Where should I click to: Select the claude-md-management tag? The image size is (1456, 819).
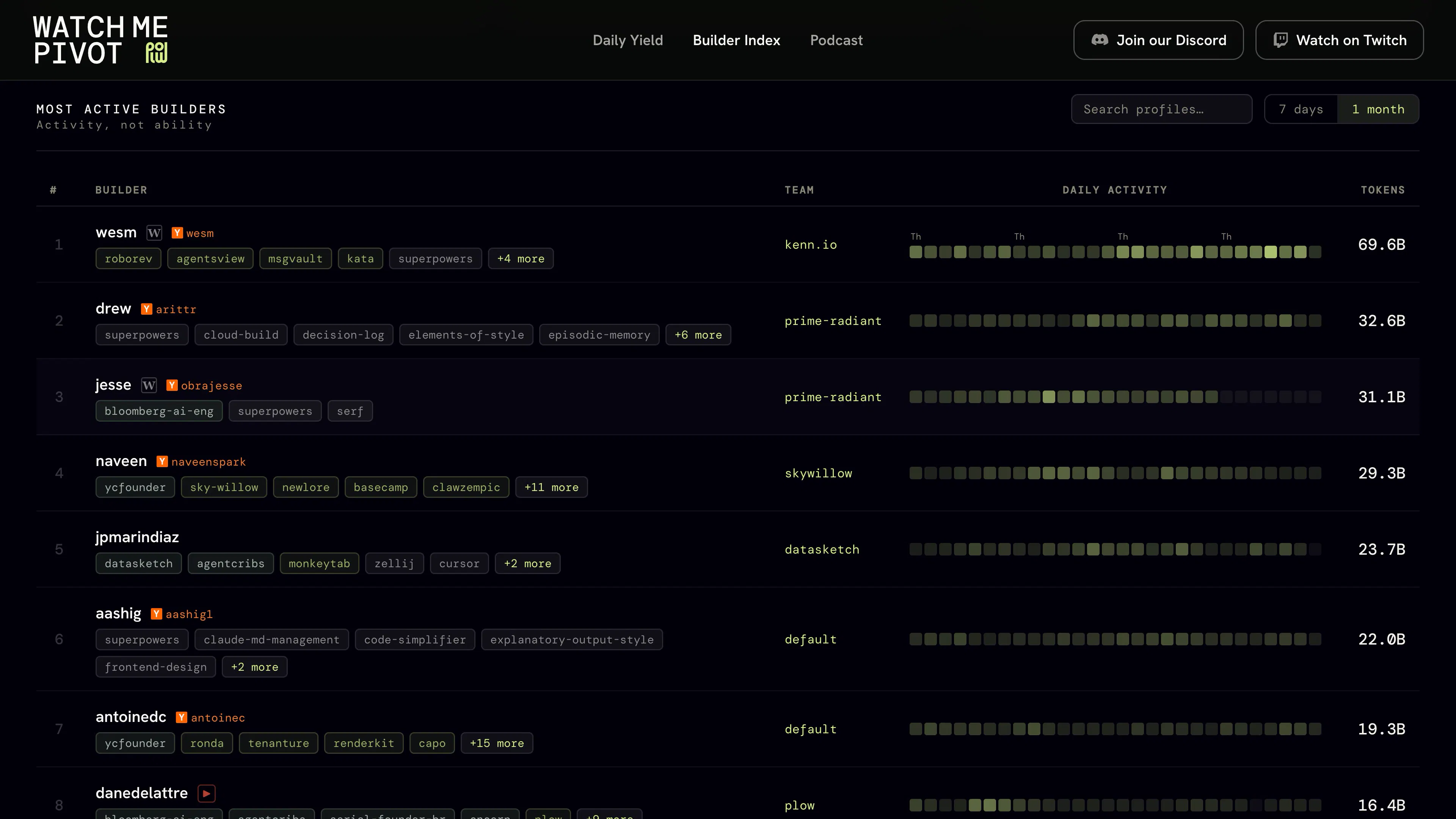271,640
